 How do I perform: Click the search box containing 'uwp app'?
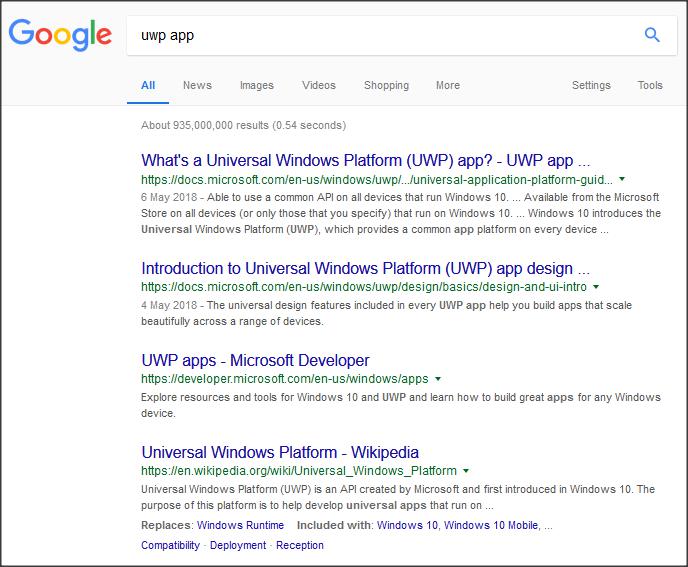pos(401,36)
